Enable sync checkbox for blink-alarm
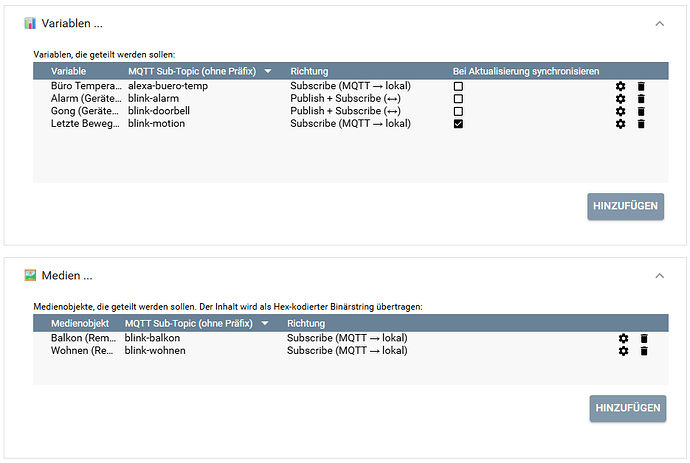The width and height of the screenshot is (690, 463). click(x=458, y=99)
